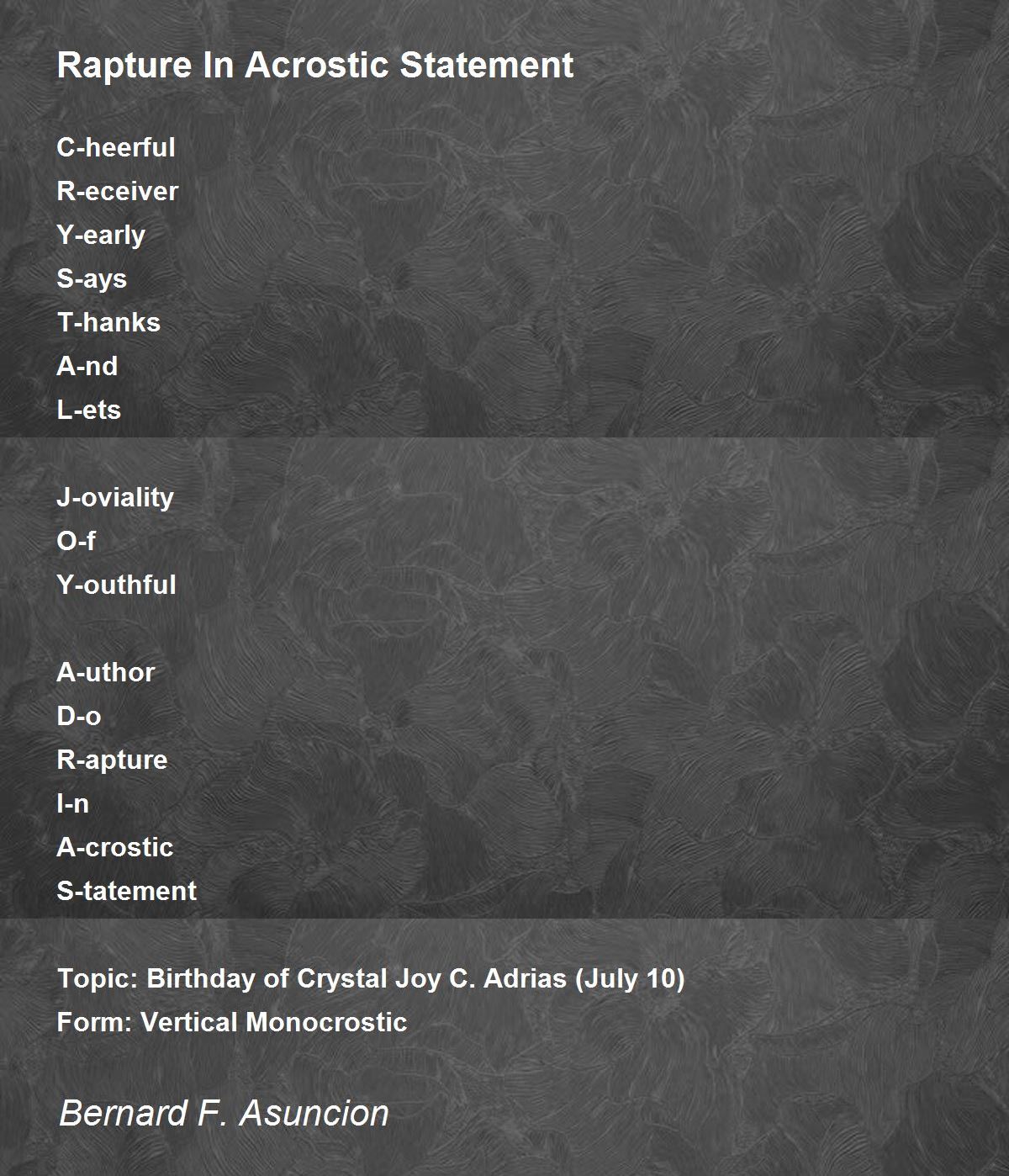Click the word J-oviality
The width and height of the screenshot is (1009, 1176).
[x=115, y=498]
